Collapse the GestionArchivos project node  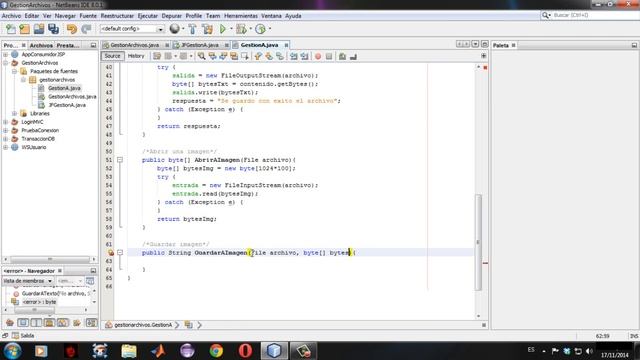[6, 63]
